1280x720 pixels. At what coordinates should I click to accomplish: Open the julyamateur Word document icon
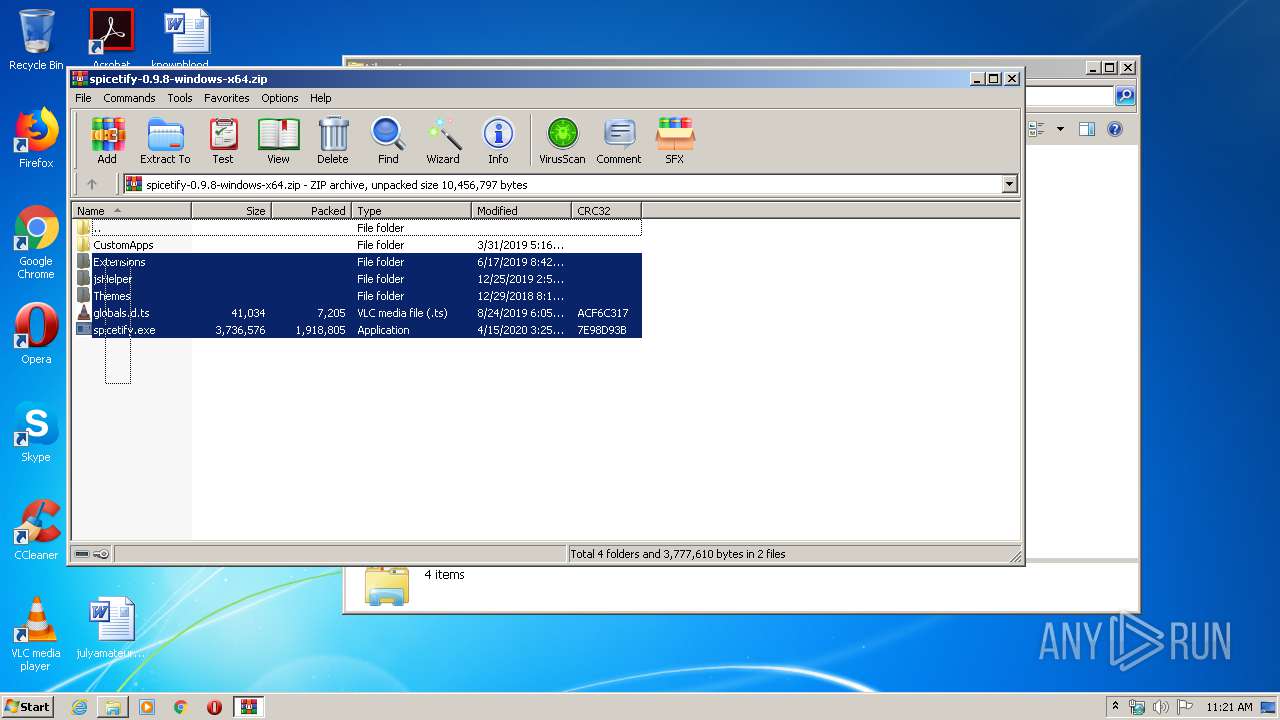(110, 628)
